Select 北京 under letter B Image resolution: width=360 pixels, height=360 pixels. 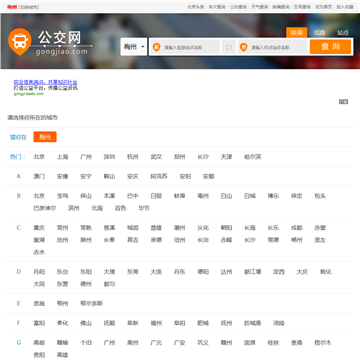(x=39, y=196)
